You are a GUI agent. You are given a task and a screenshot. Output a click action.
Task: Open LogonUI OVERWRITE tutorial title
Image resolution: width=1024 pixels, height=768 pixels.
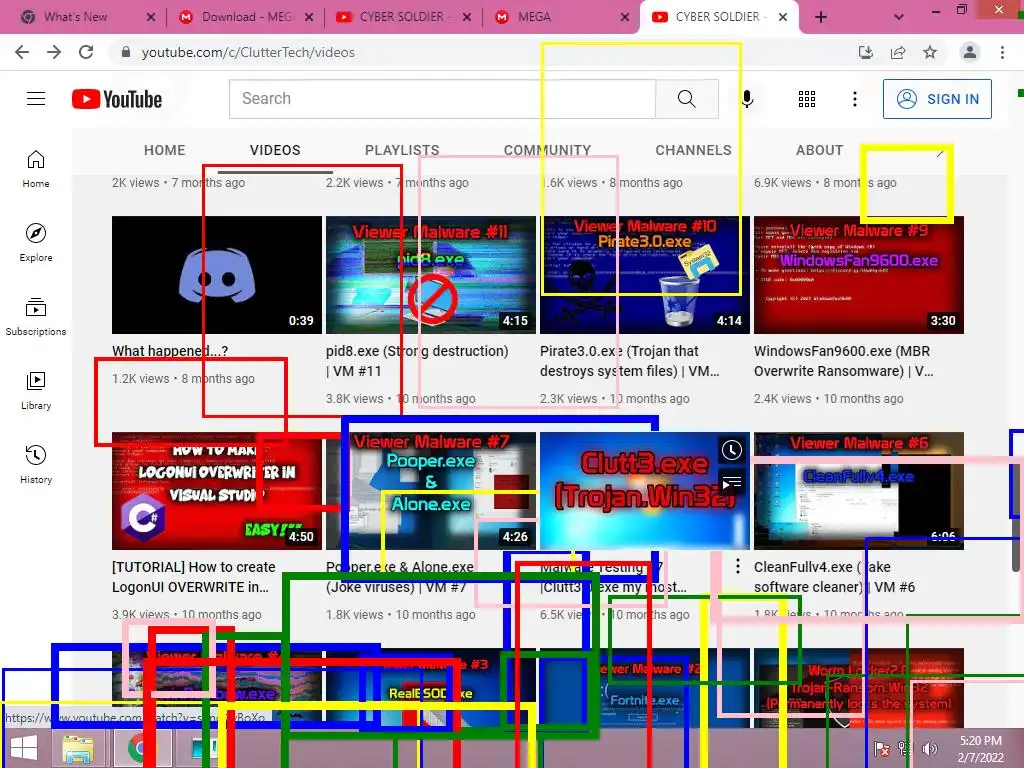pos(193,577)
